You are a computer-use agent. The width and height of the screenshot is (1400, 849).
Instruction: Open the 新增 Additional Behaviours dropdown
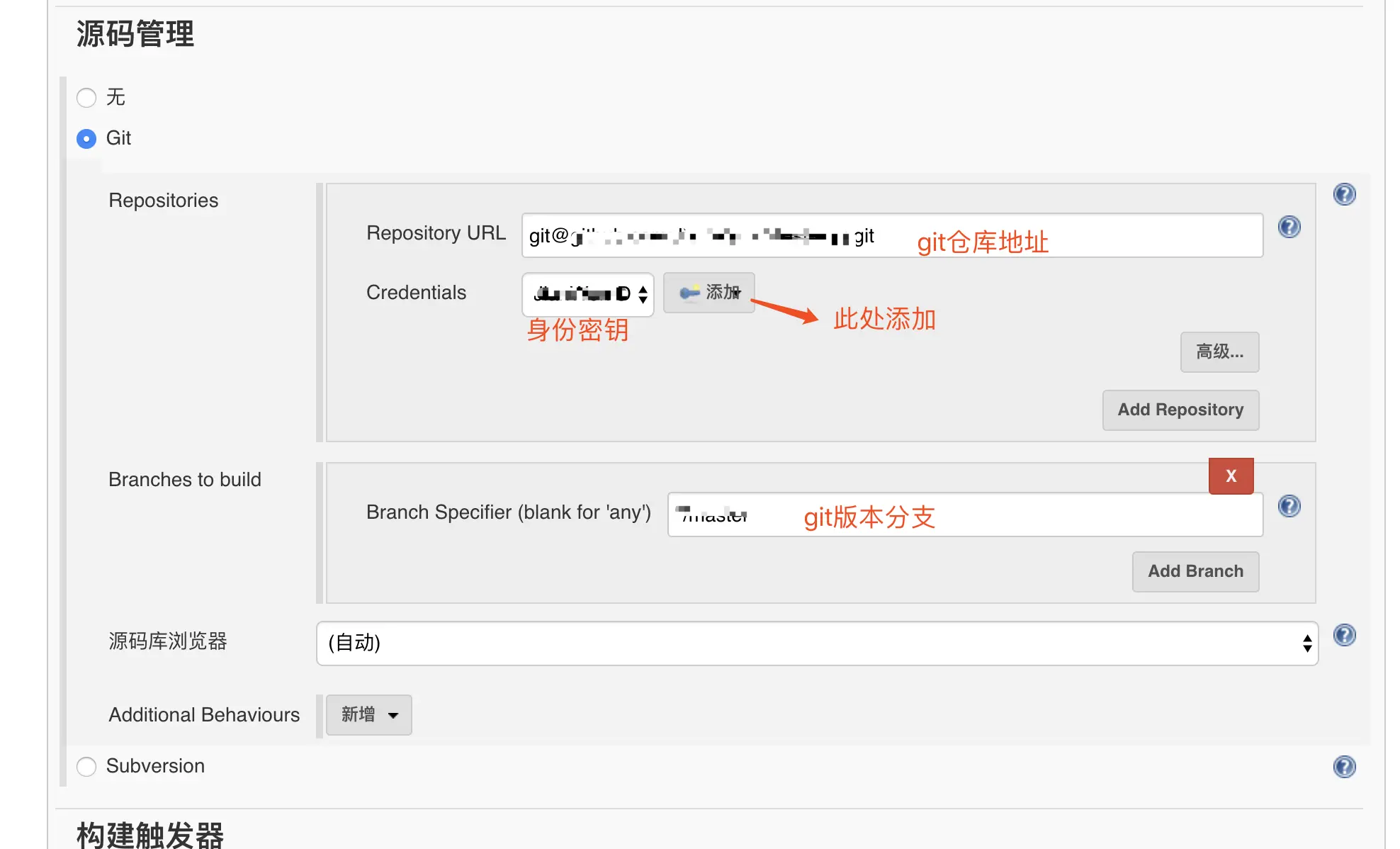point(368,714)
